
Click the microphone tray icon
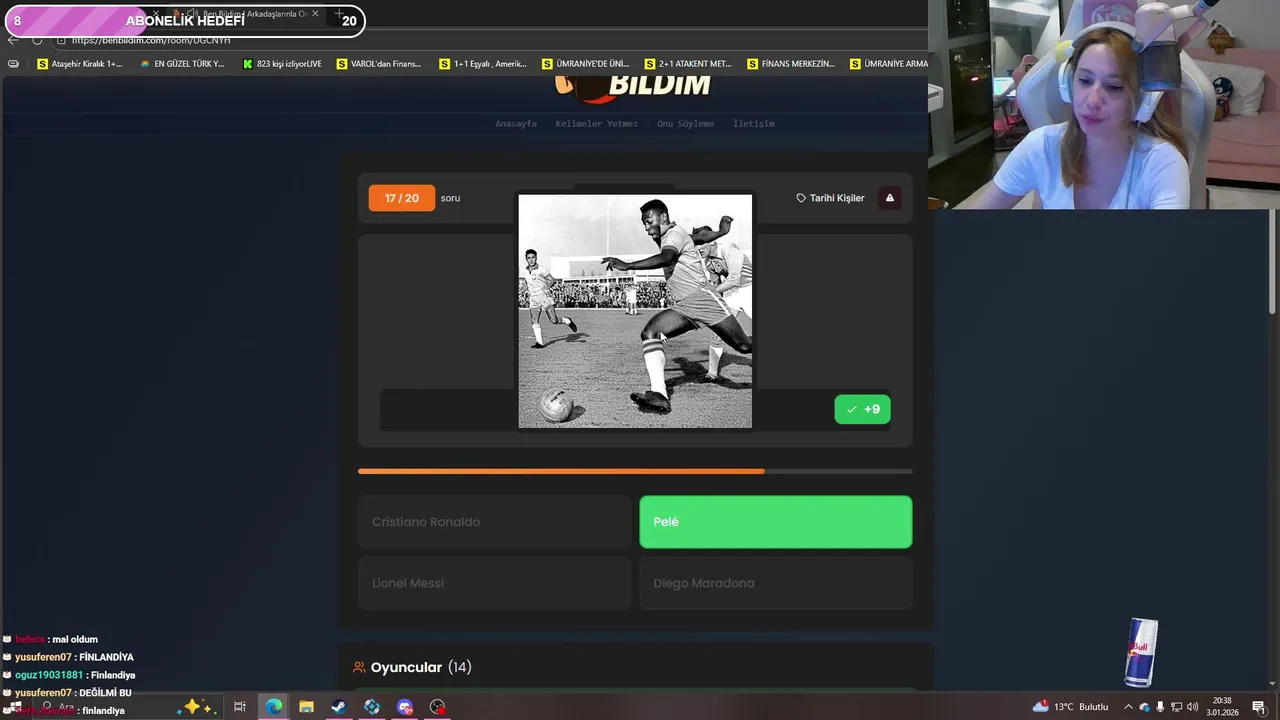[x=1160, y=707]
